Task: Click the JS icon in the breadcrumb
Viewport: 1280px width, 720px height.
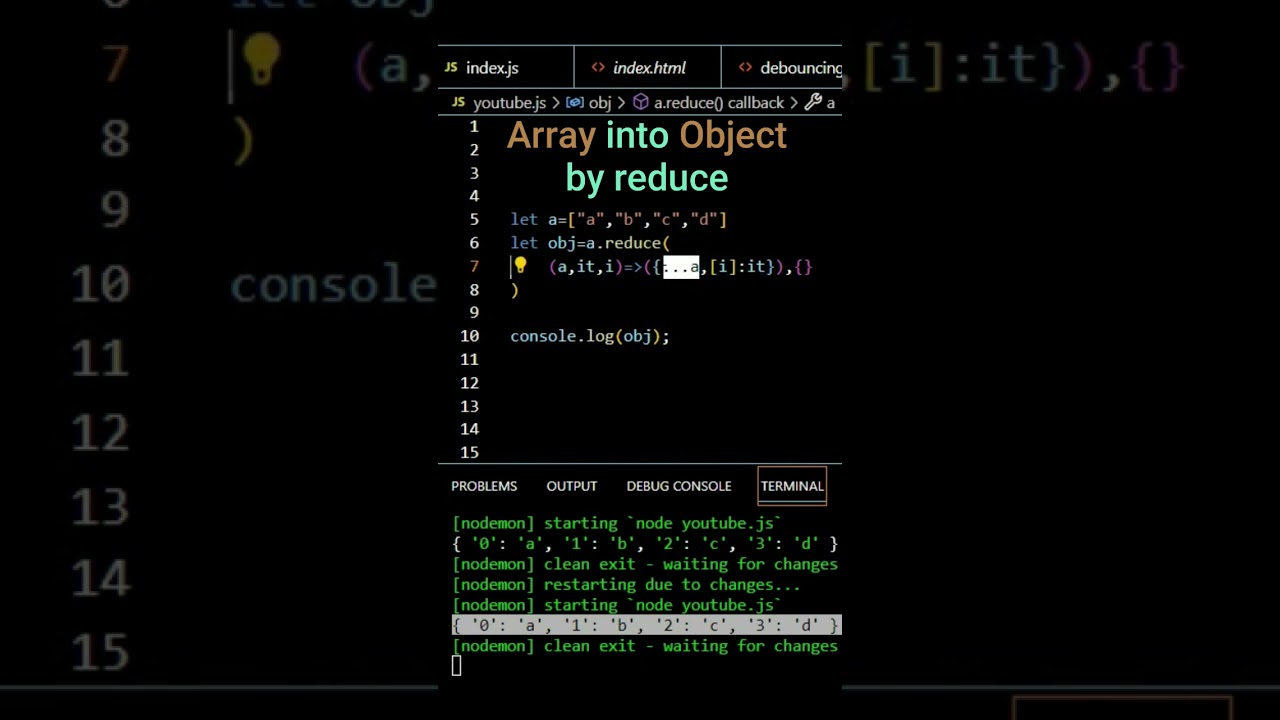Action: pyautogui.click(x=458, y=103)
